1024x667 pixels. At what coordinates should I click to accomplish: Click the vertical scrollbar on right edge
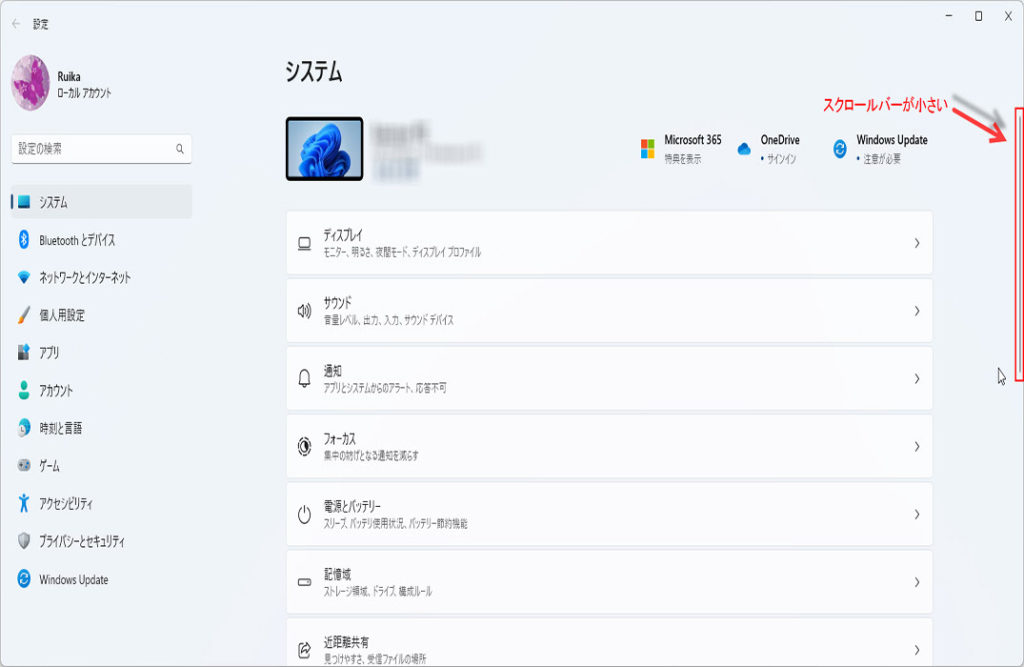(x=1019, y=245)
